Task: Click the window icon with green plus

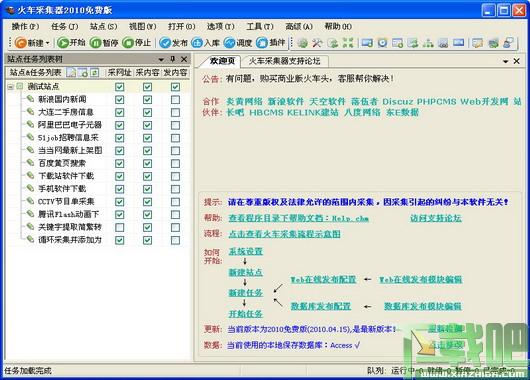Action: click(x=398, y=43)
